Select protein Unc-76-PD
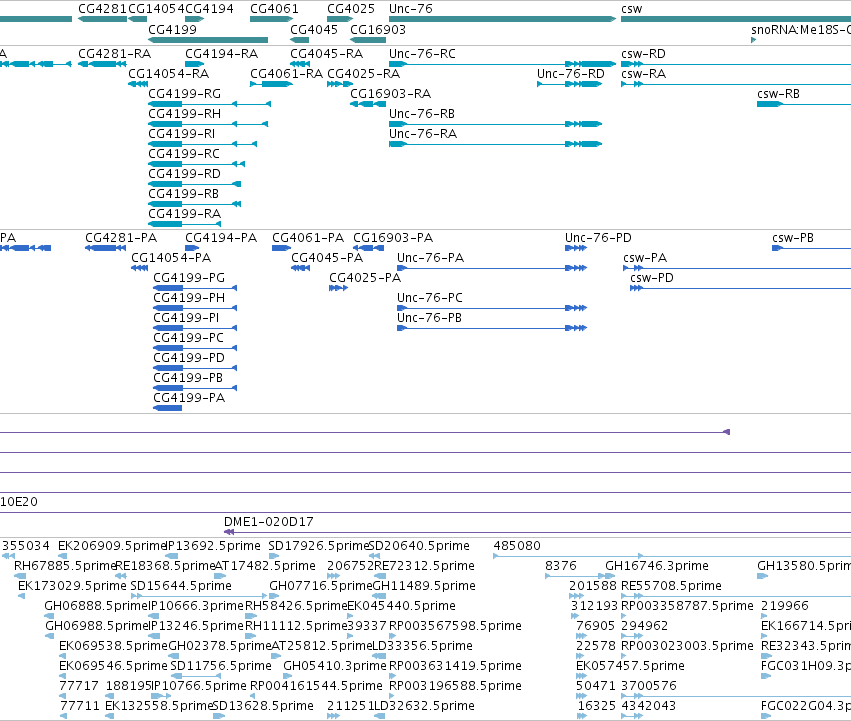This screenshot has width=851, height=721. pos(576,248)
